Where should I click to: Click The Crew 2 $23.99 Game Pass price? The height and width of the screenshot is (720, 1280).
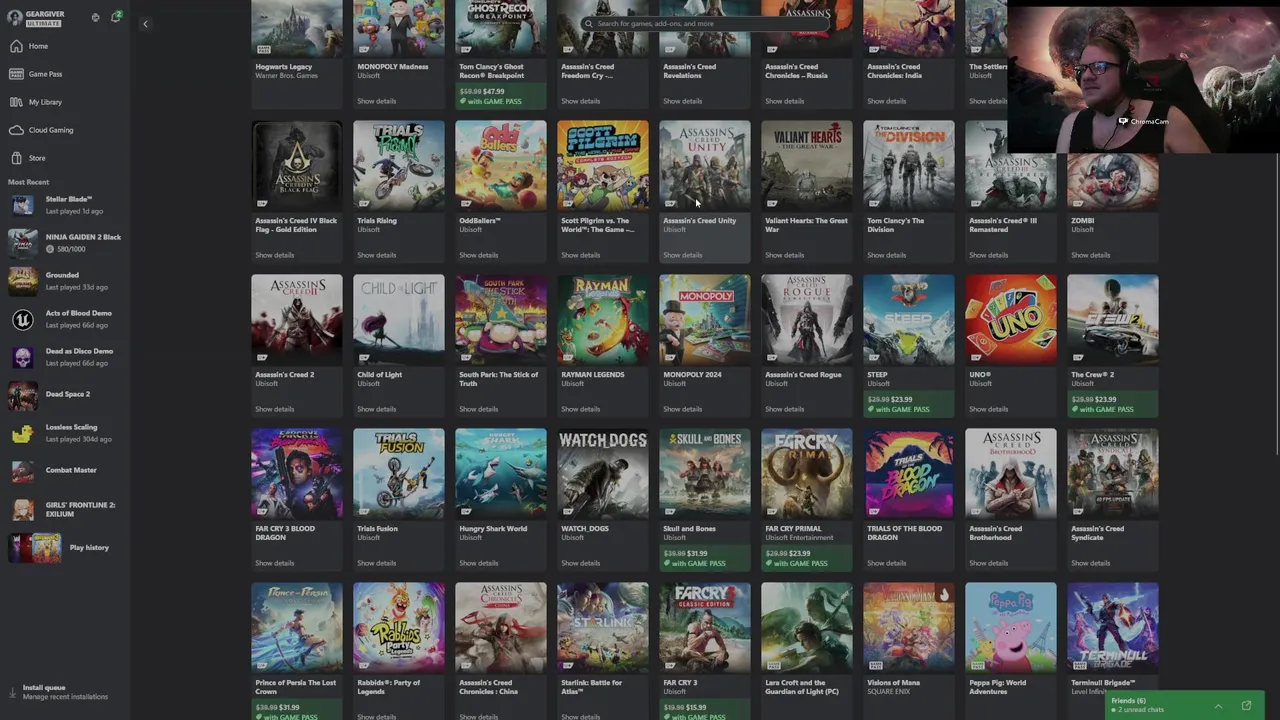[1113, 404]
